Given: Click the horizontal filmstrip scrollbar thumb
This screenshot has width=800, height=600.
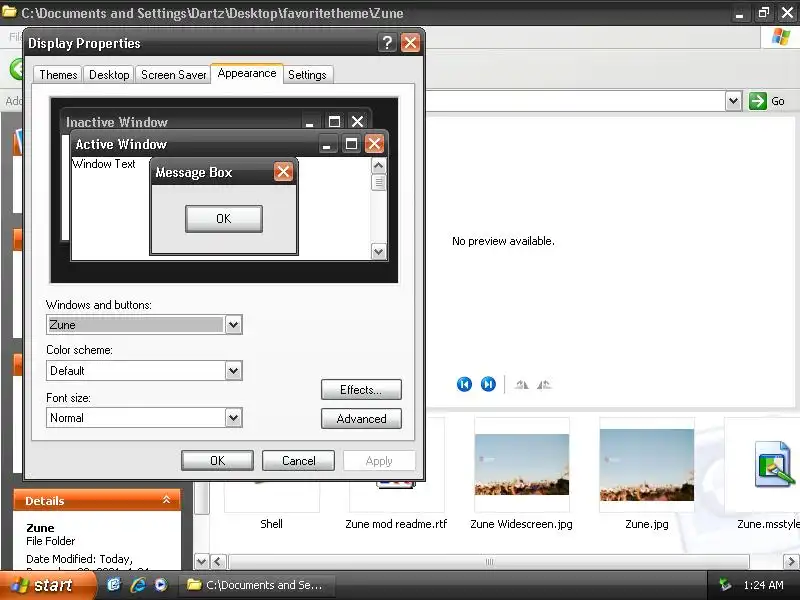Looking at the screenshot, I should [x=489, y=562].
